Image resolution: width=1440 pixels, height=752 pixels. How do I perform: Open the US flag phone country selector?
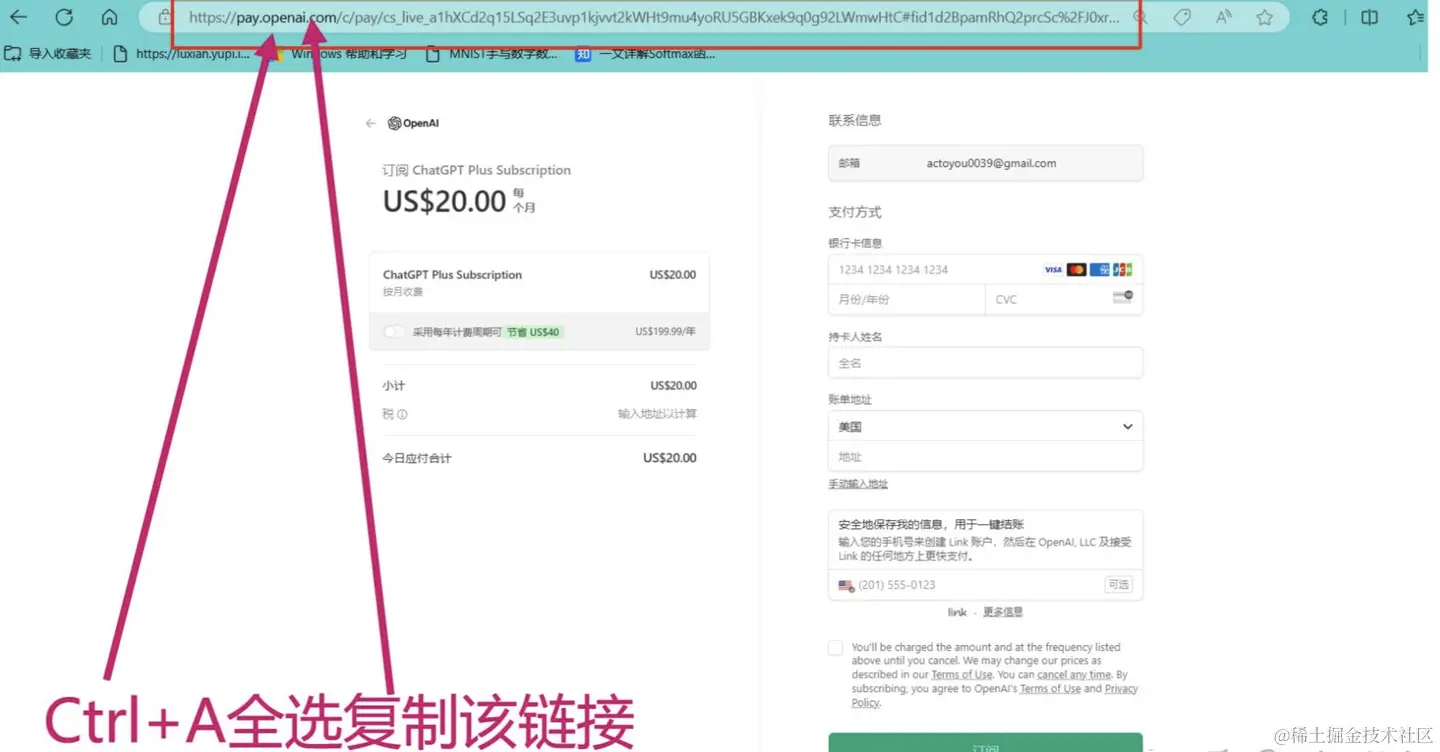[846, 585]
